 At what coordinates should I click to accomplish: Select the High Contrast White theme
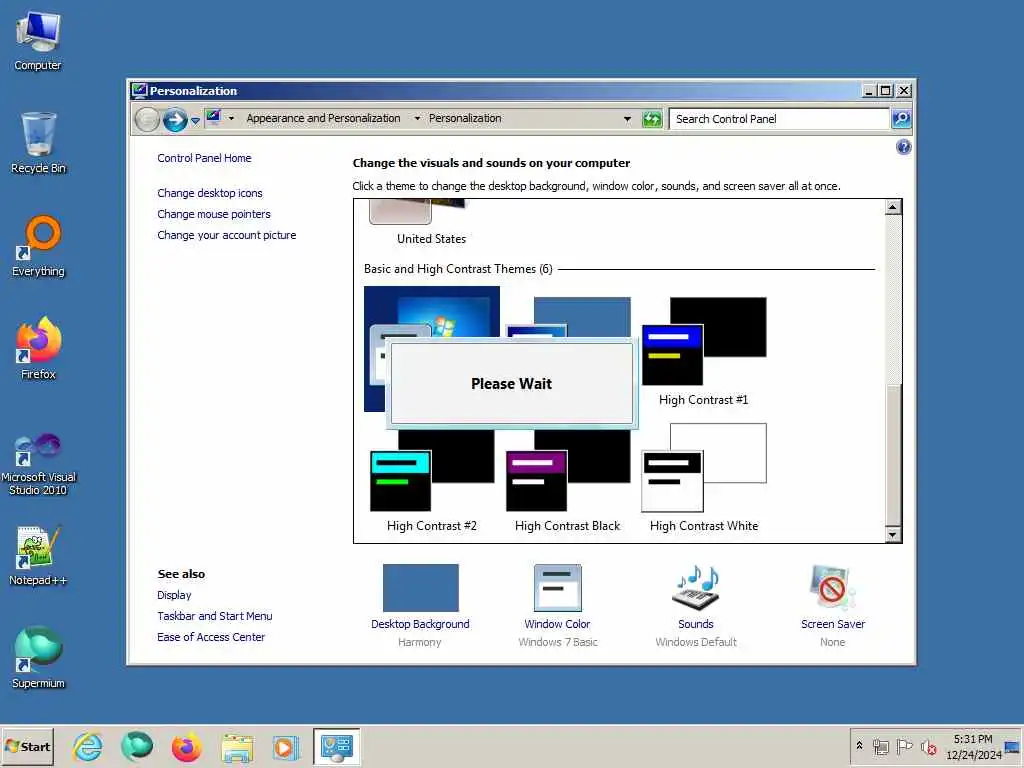tap(703, 479)
